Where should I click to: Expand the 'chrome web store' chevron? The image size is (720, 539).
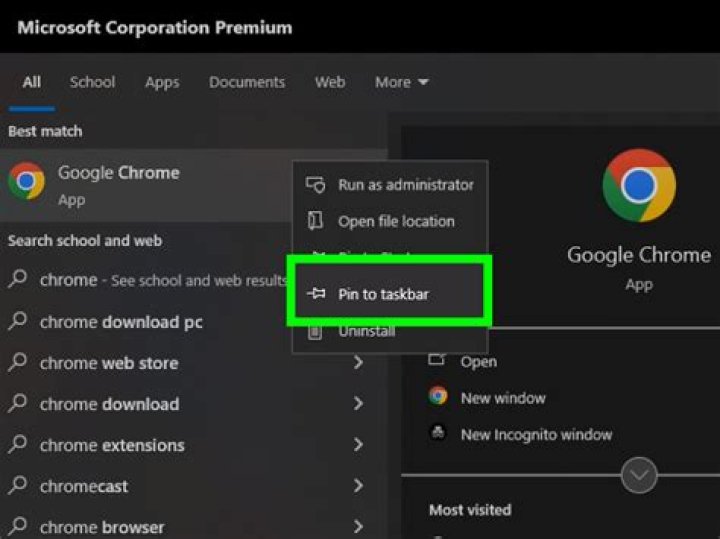[359, 363]
